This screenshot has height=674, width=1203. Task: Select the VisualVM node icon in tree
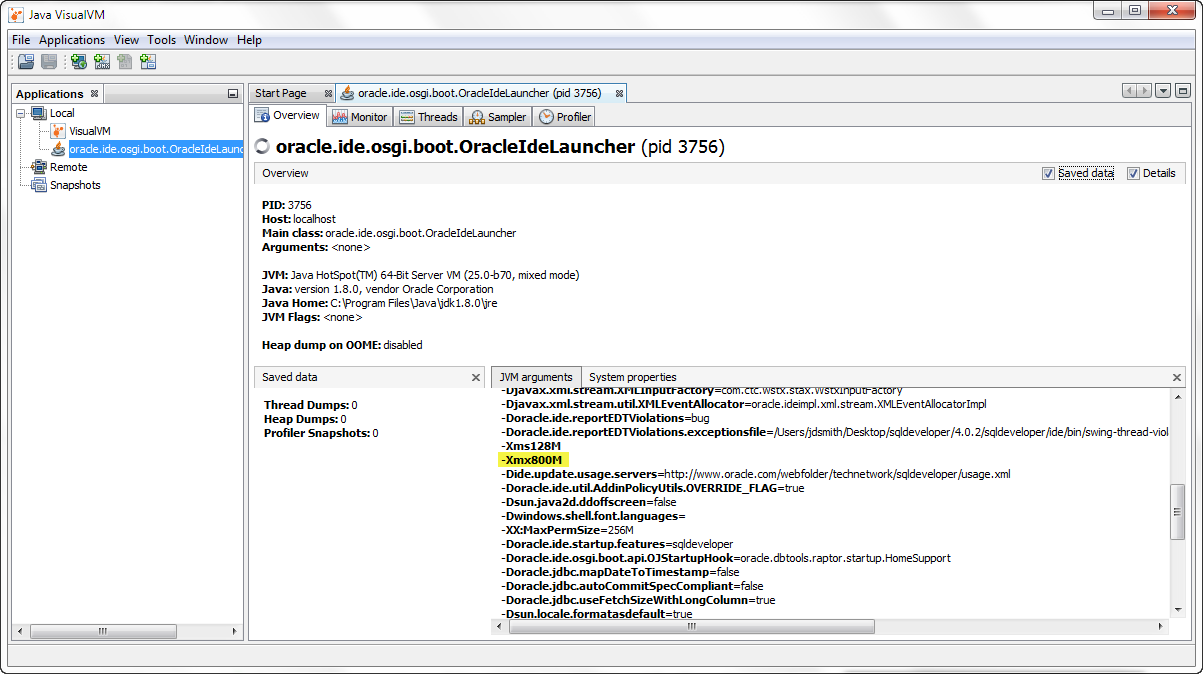[x=58, y=131]
